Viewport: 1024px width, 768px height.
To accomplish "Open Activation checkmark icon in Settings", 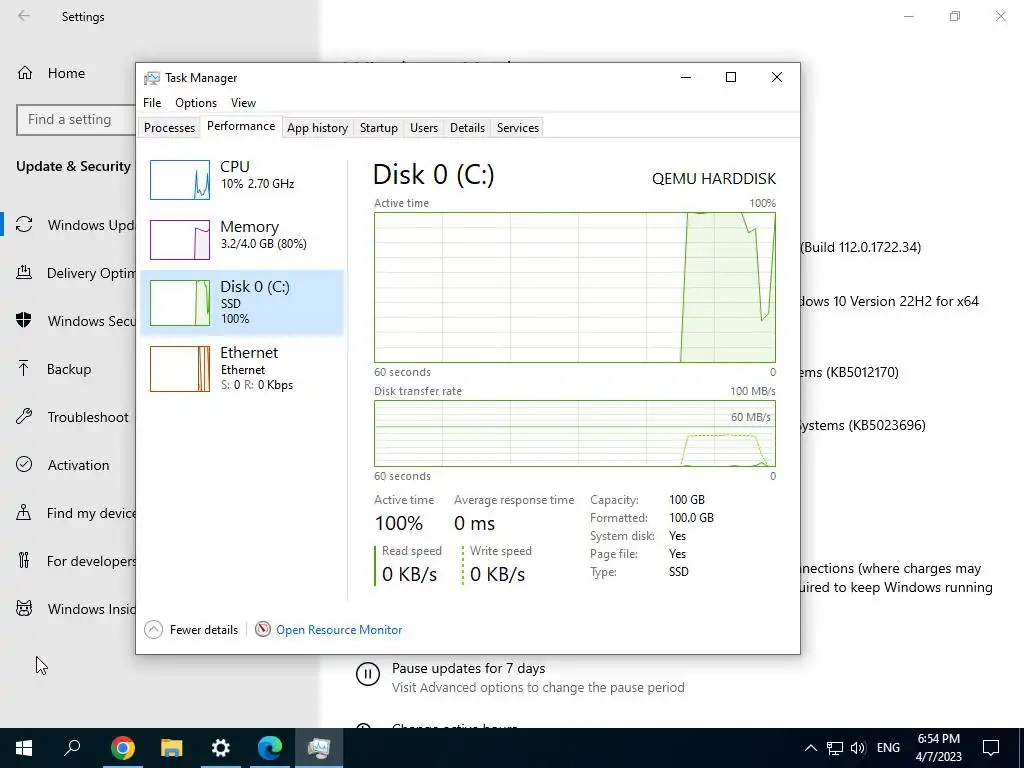I will click(24, 464).
